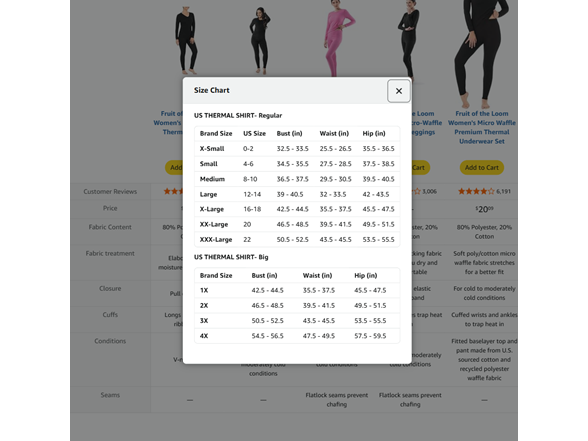The width and height of the screenshot is (588, 441).
Task: Click the partially hidden Add to Cart button at left
Action: pos(174,168)
